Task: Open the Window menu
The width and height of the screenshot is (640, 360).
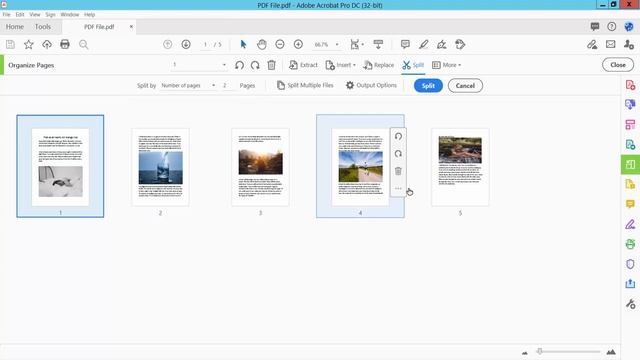Action: pos(70,14)
